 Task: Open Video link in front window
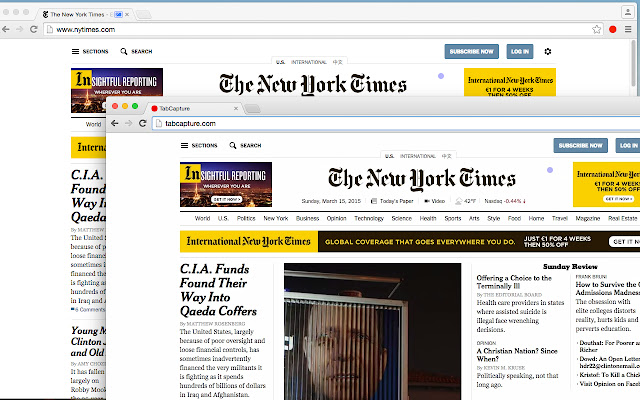click(435, 201)
